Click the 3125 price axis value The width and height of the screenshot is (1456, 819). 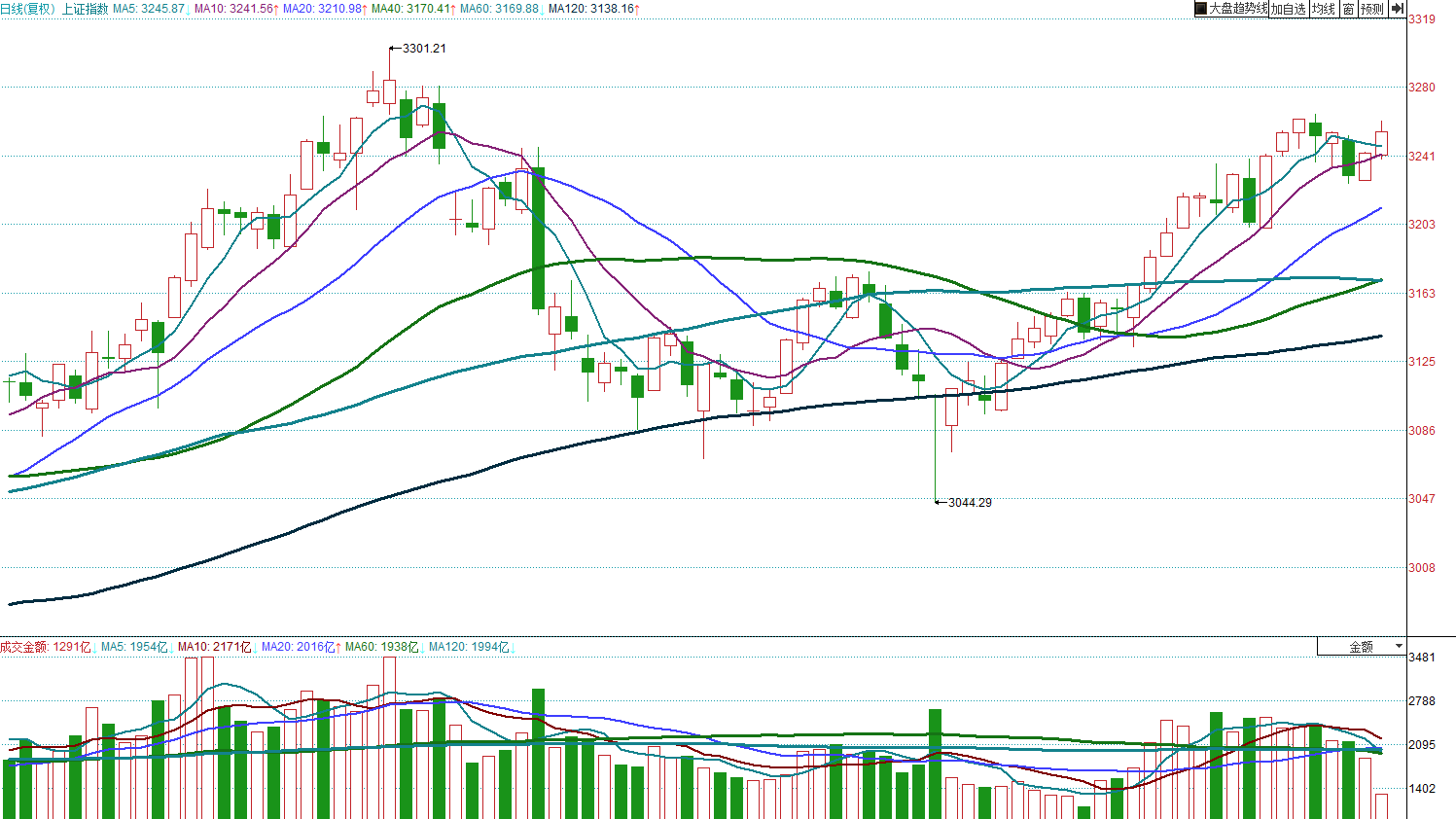click(1422, 362)
